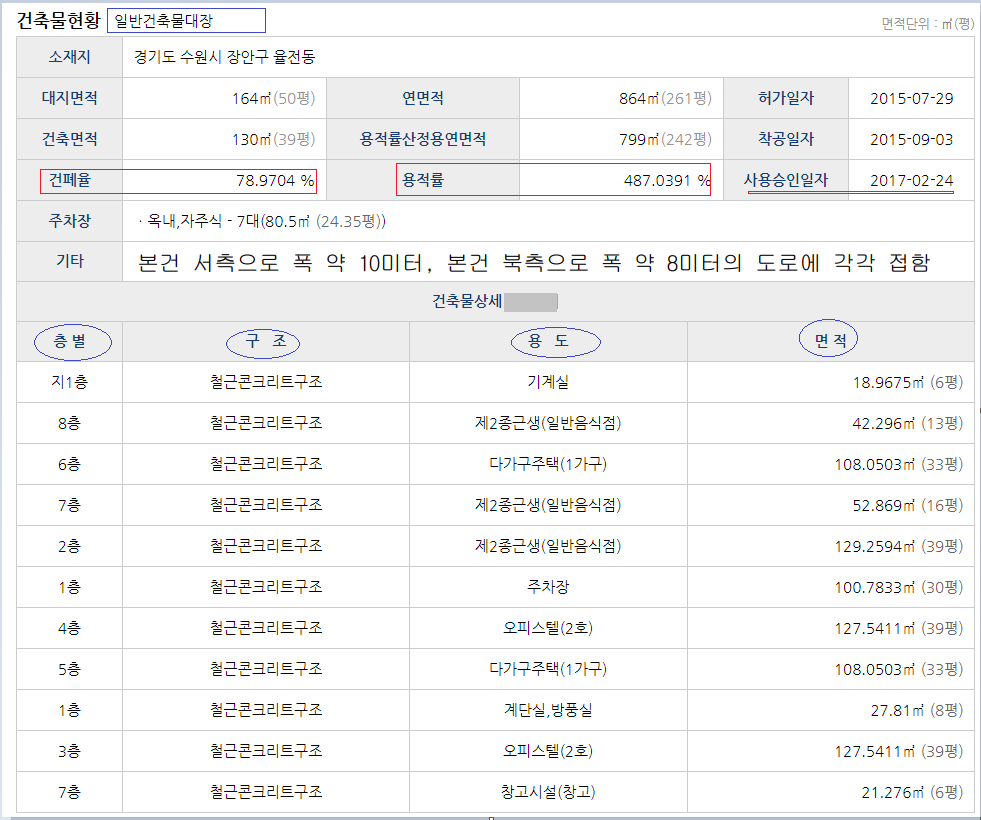
Task: Click the 옥내,자주식 - 7대 parking detail
Action: tap(262, 221)
